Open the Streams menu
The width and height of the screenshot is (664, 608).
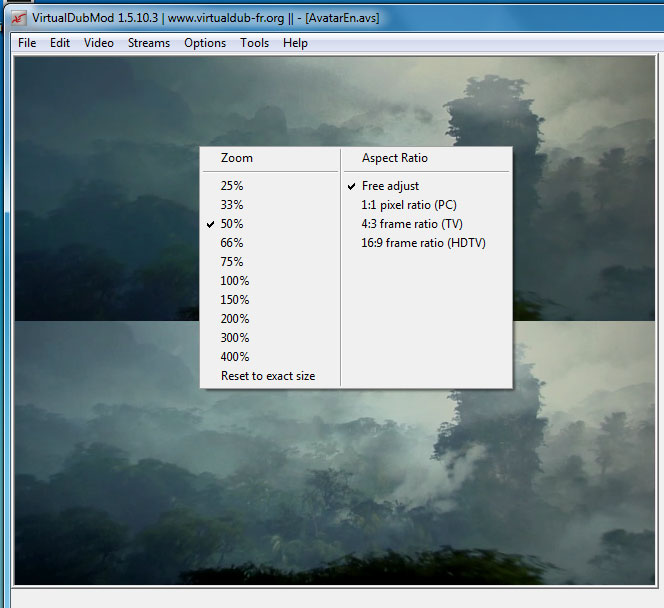point(149,43)
